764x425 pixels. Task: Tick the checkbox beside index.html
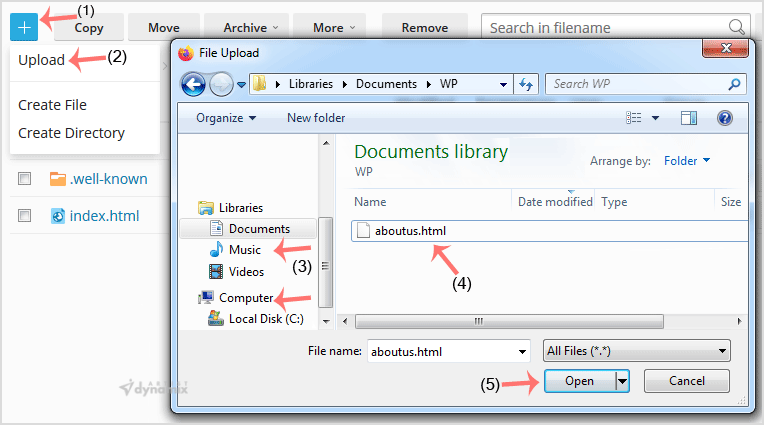pyautogui.click(x=25, y=215)
